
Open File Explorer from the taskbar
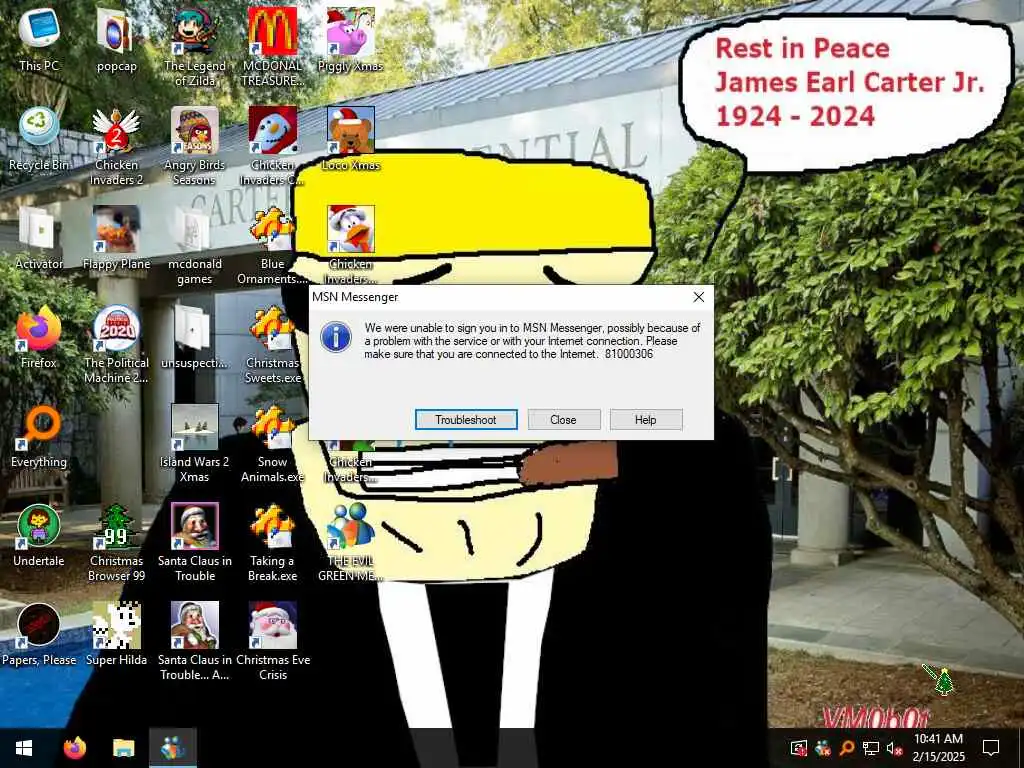coord(123,748)
